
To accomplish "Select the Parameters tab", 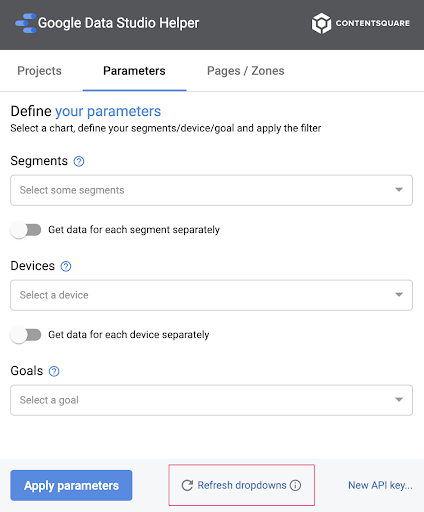I will (134, 71).
